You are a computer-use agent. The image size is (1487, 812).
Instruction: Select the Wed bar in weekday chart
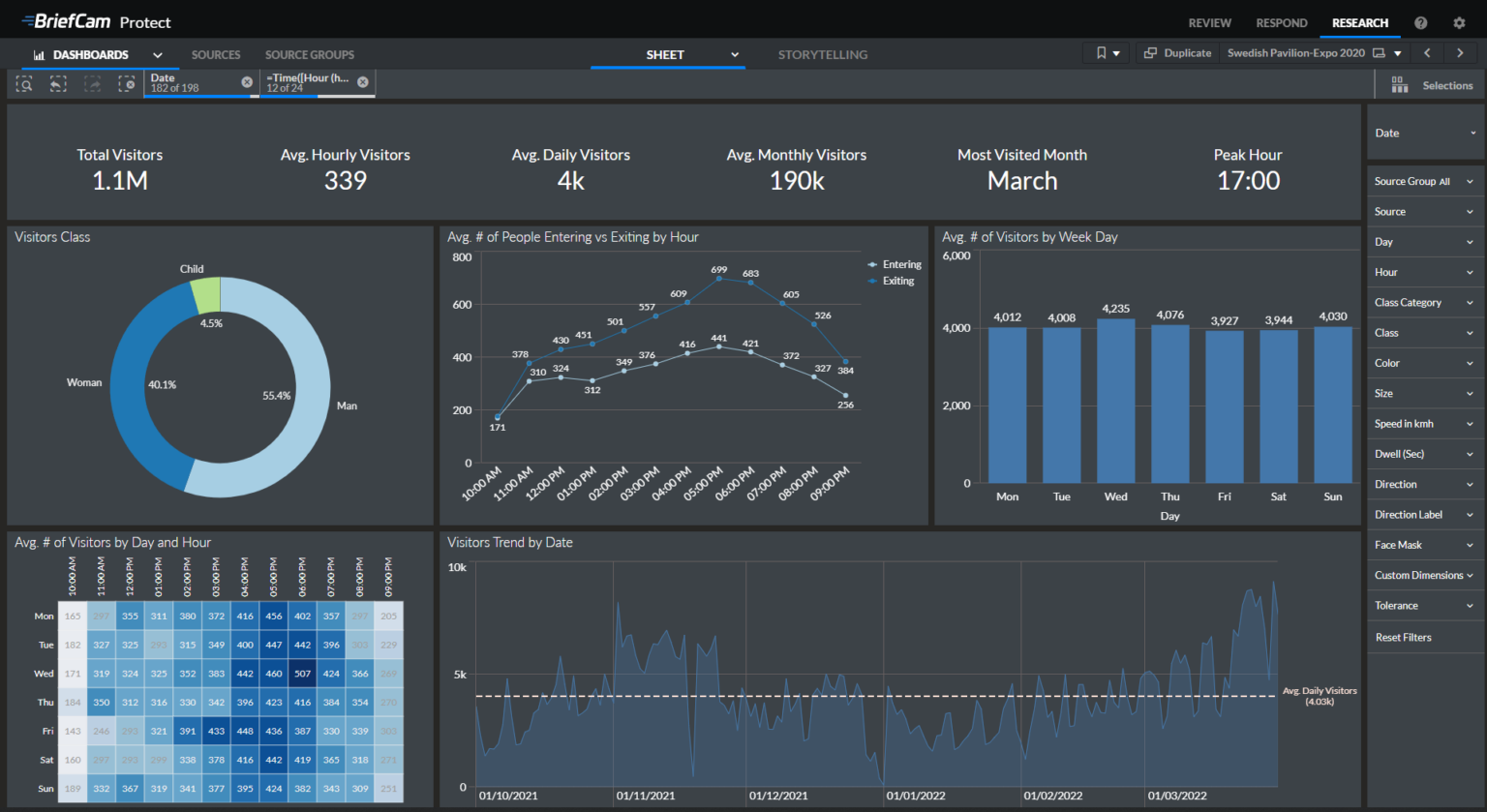1115,401
